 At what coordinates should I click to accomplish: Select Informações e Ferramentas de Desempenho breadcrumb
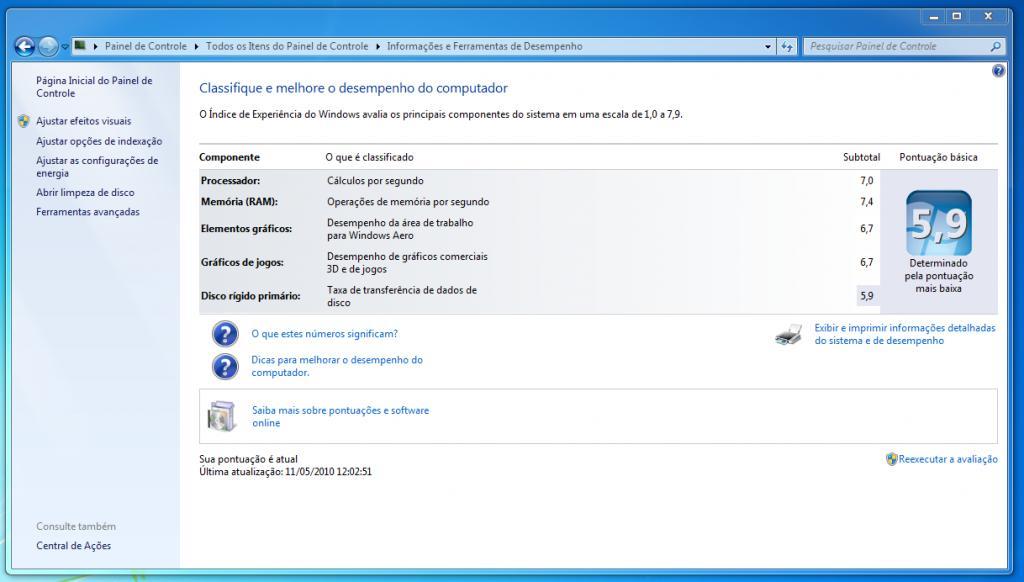[484, 46]
